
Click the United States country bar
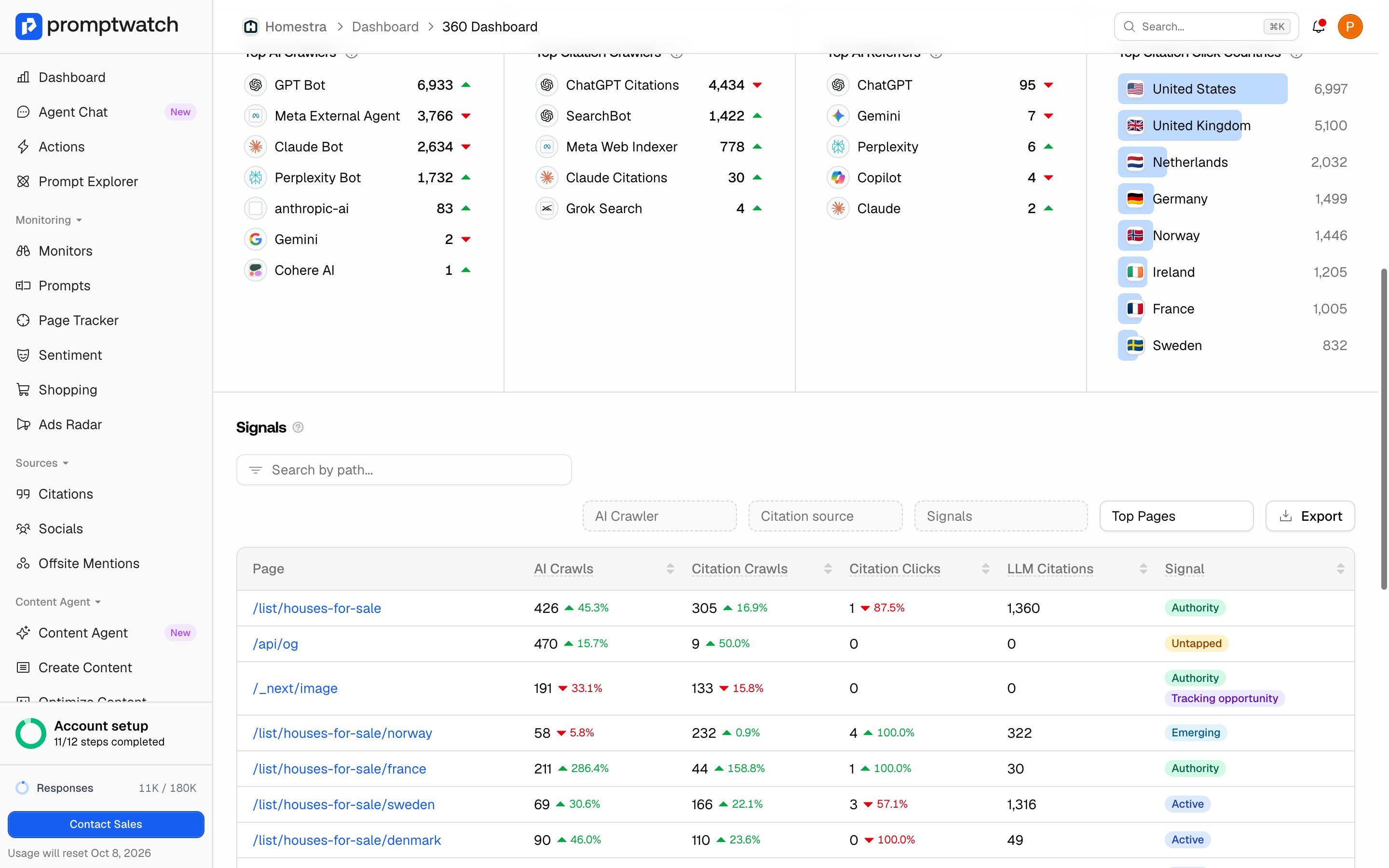click(x=1202, y=89)
